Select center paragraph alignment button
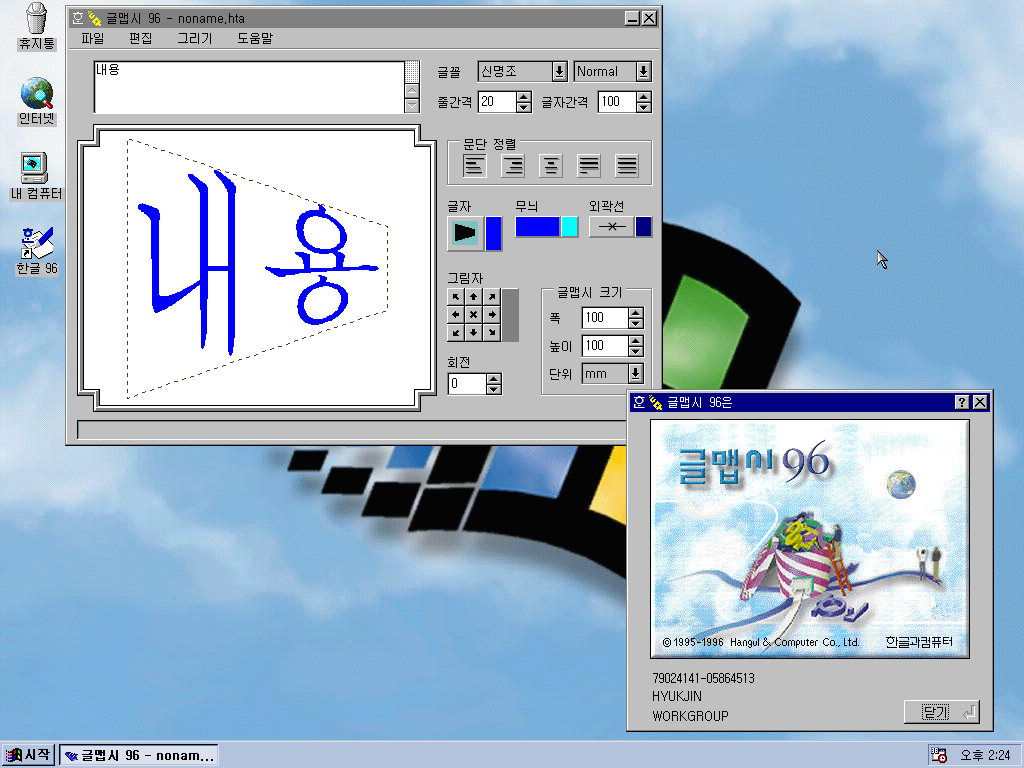This screenshot has width=1024, height=768. tap(551, 165)
